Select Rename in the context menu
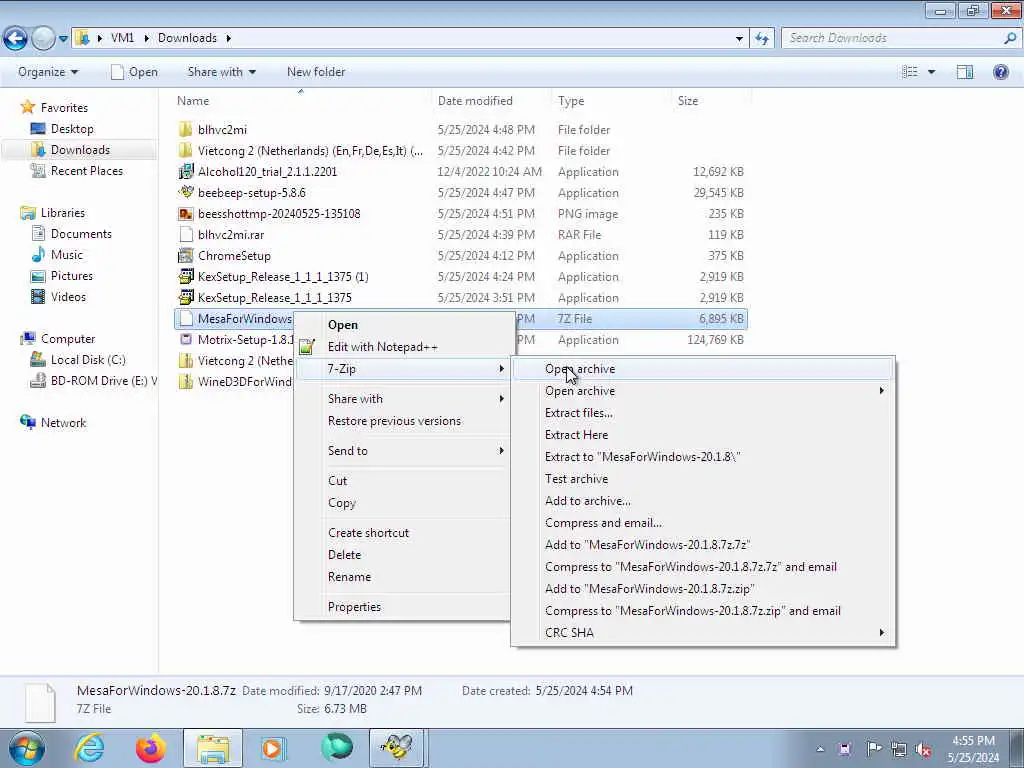This screenshot has height=768, width=1024. click(349, 577)
